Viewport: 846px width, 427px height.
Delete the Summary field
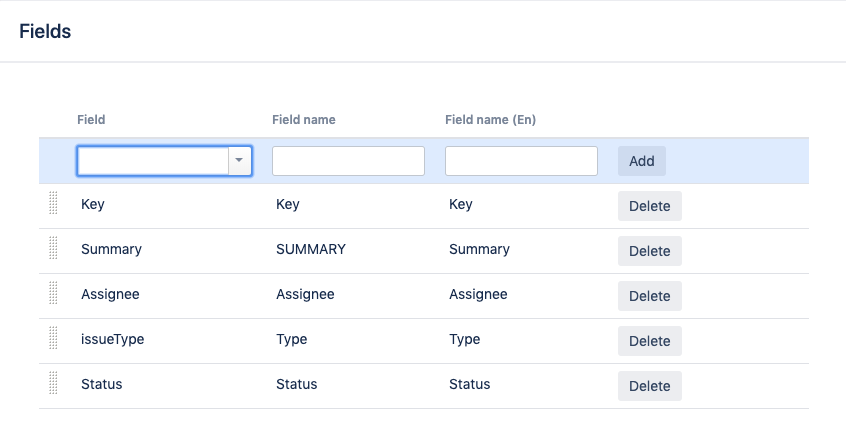(x=649, y=251)
